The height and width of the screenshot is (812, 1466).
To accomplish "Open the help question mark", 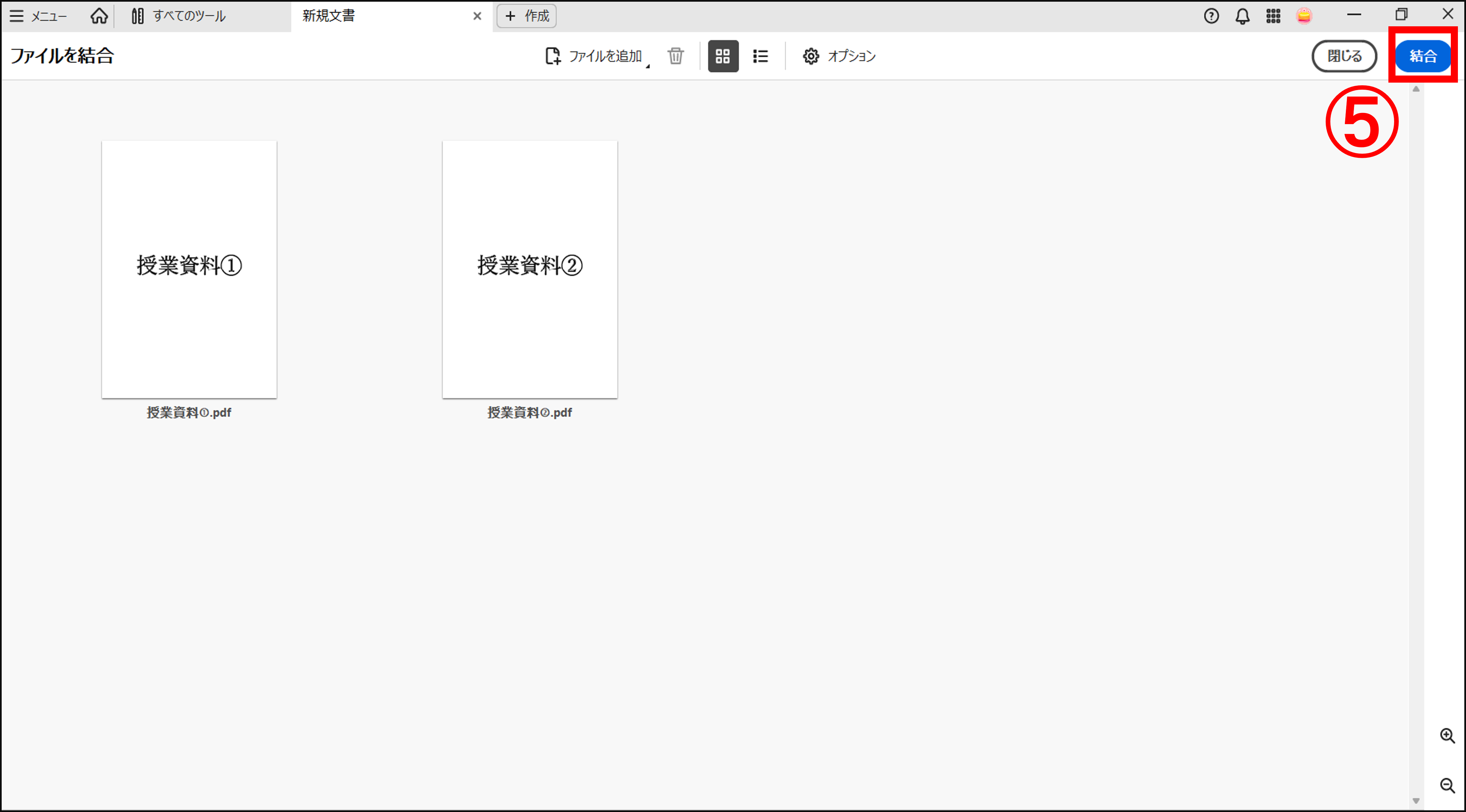I will click(x=1211, y=16).
